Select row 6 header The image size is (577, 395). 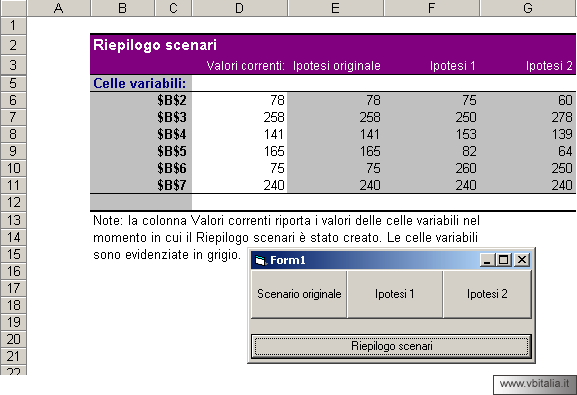tap(13, 100)
